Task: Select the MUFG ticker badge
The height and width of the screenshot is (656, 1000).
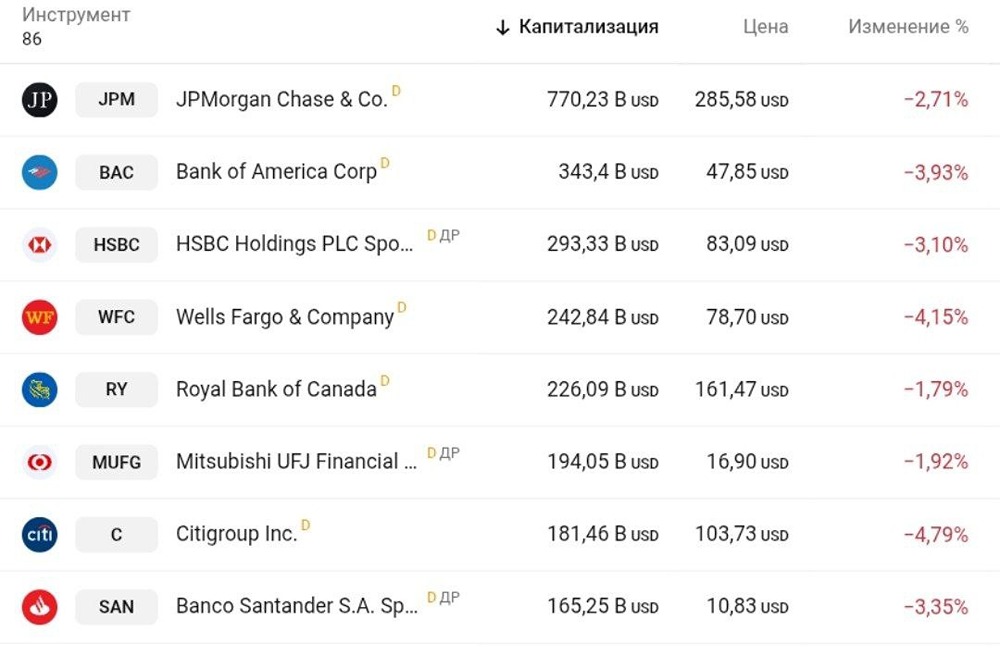Action: coord(116,462)
